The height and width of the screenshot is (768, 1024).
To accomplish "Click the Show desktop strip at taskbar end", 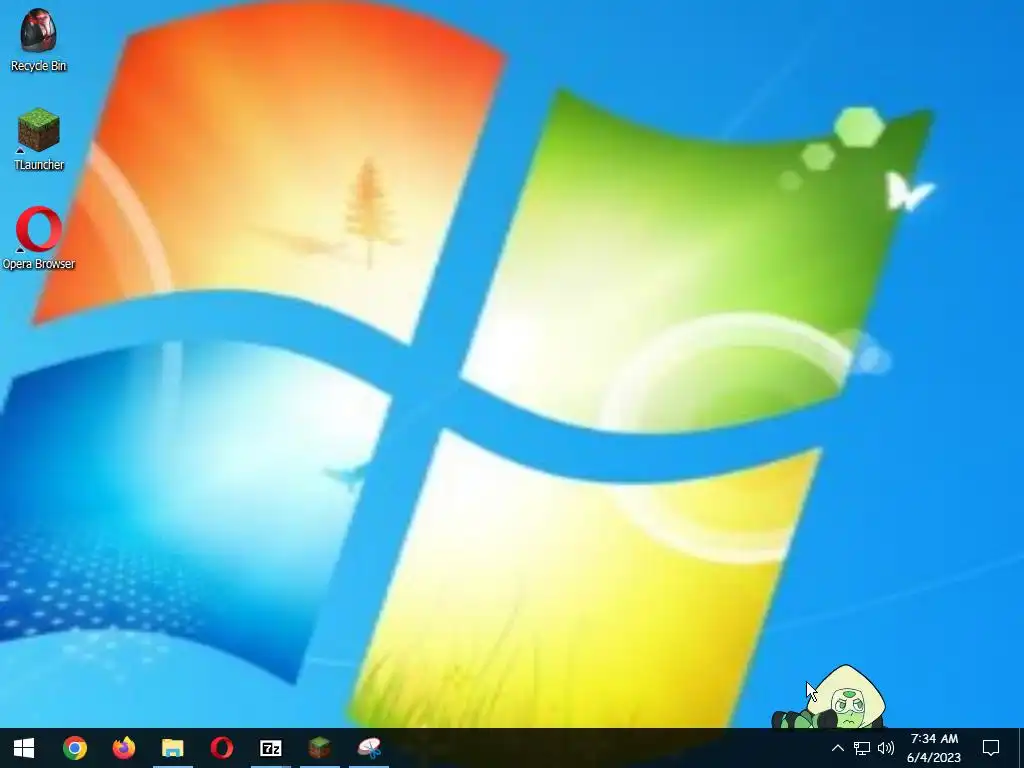I will [1020, 748].
